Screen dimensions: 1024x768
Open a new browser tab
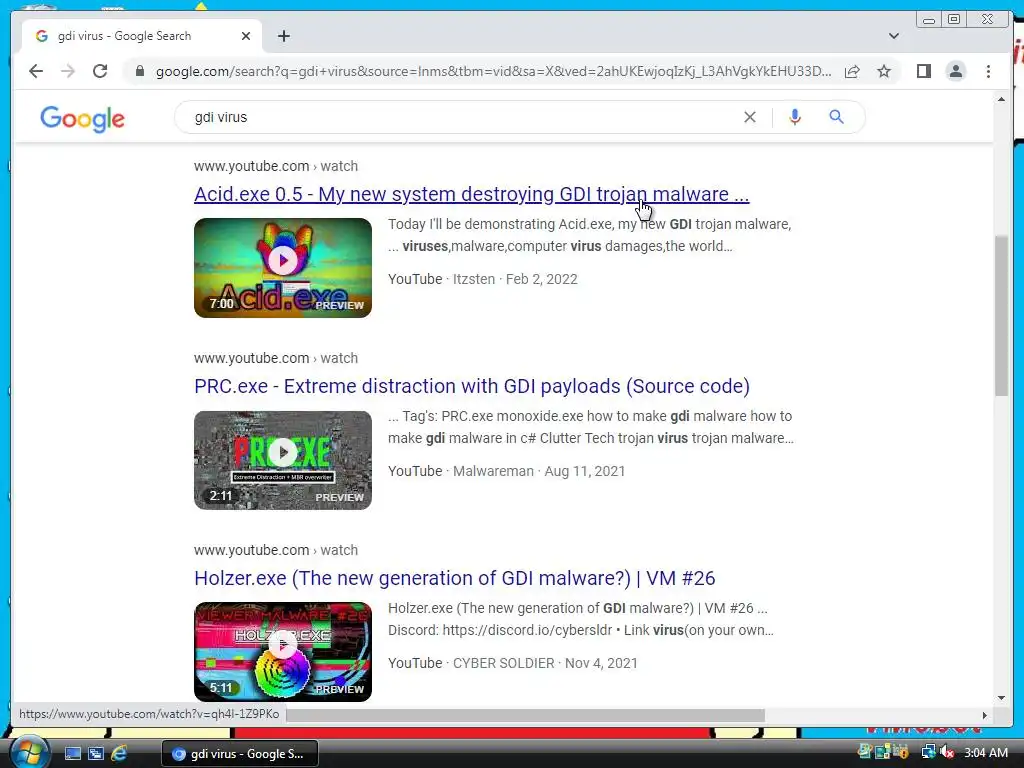click(x=283, y=36)
